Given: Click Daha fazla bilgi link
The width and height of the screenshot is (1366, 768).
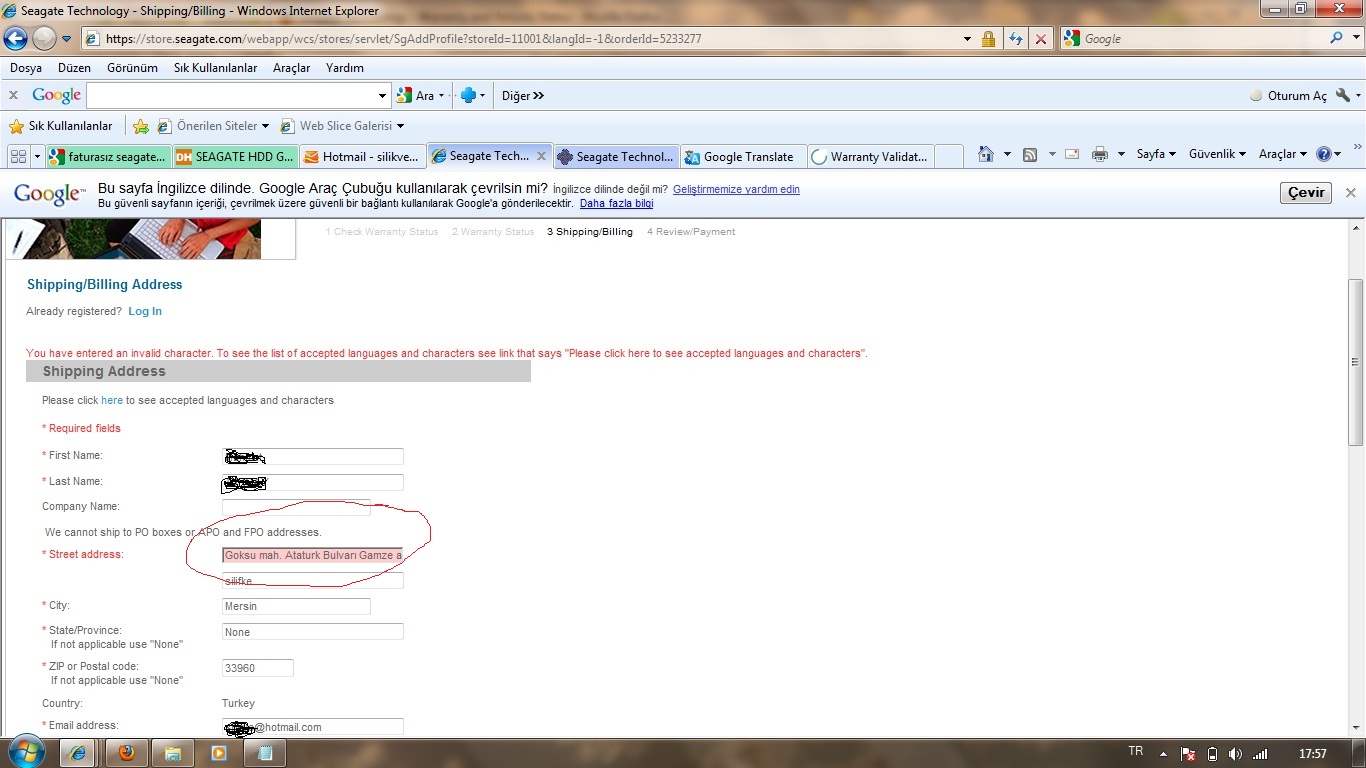Looking at the screenshot, I should pos(616,203).
